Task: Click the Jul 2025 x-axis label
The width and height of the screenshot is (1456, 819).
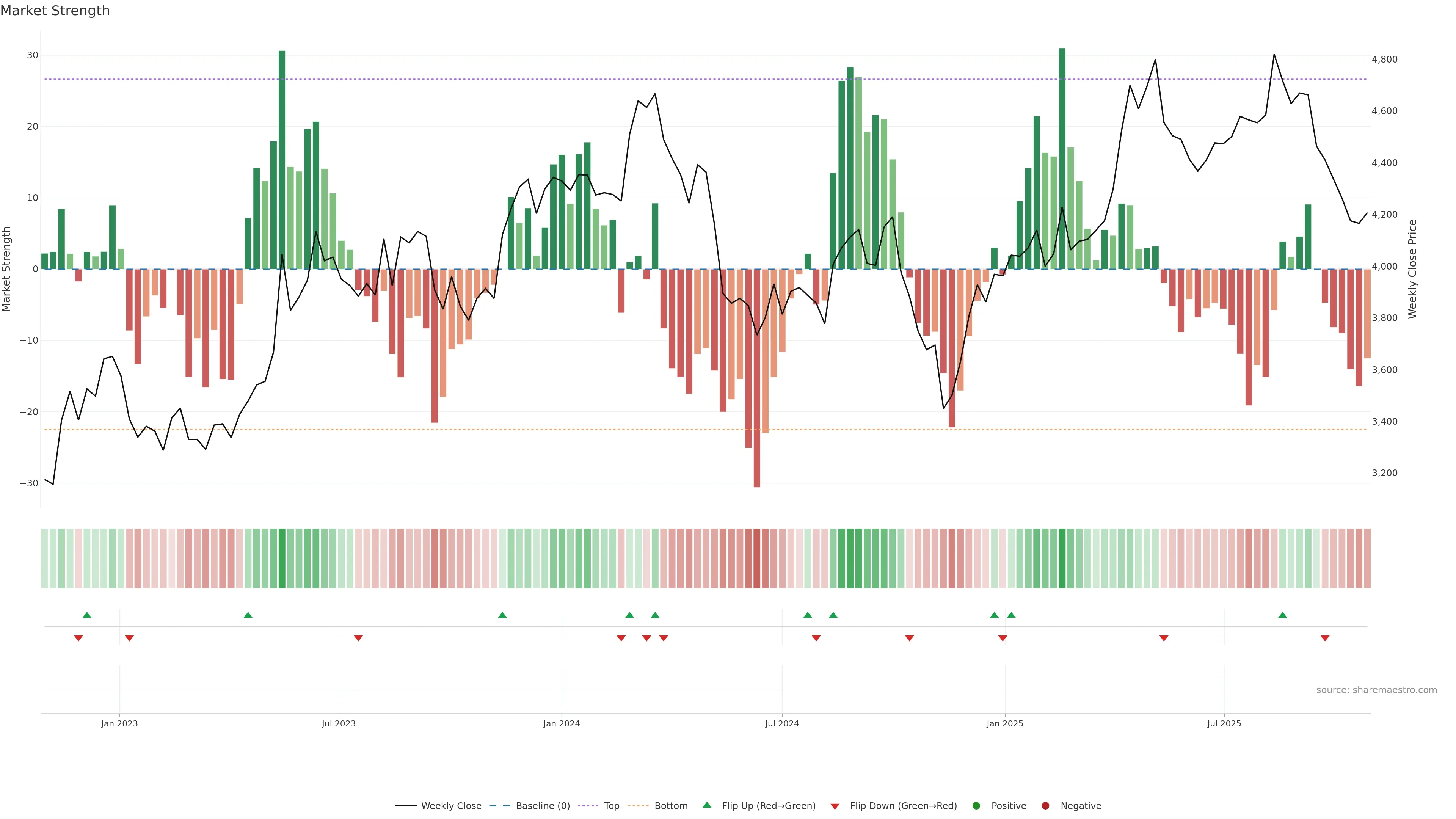Action: (x=1224, y=723)
